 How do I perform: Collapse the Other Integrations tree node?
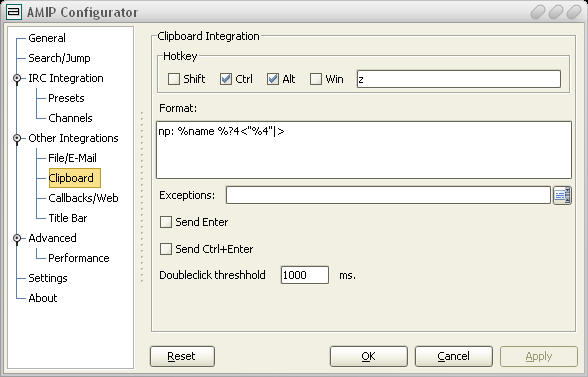point(17,138)
